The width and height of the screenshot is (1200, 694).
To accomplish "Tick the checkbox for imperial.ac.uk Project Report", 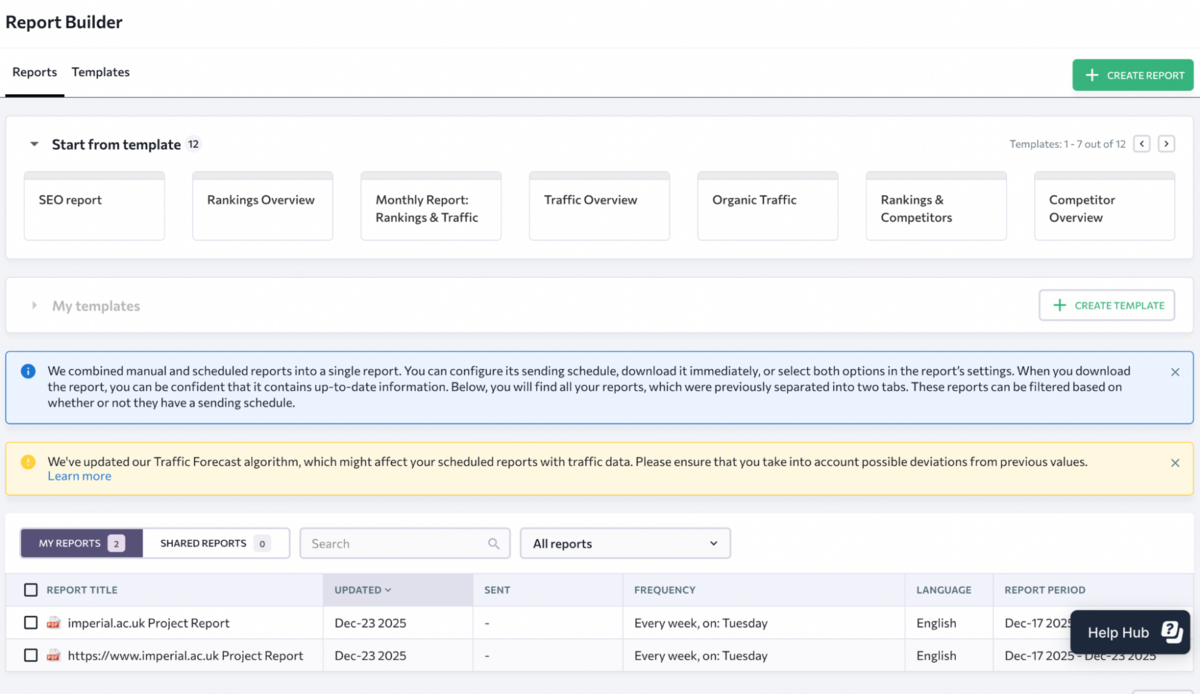I will click(x=31, y=623).
